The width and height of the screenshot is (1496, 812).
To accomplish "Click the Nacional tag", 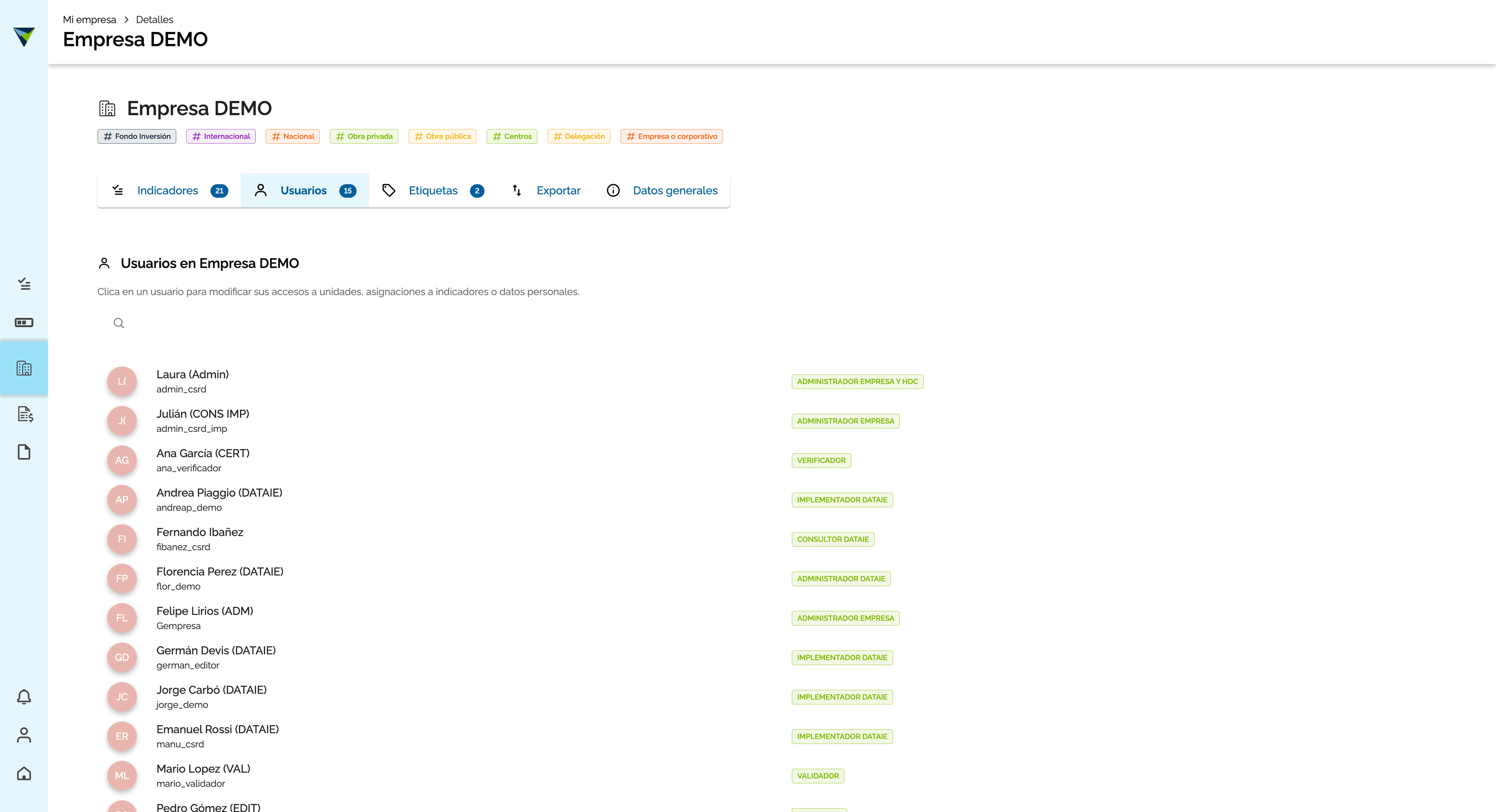I will pos(293,136).
